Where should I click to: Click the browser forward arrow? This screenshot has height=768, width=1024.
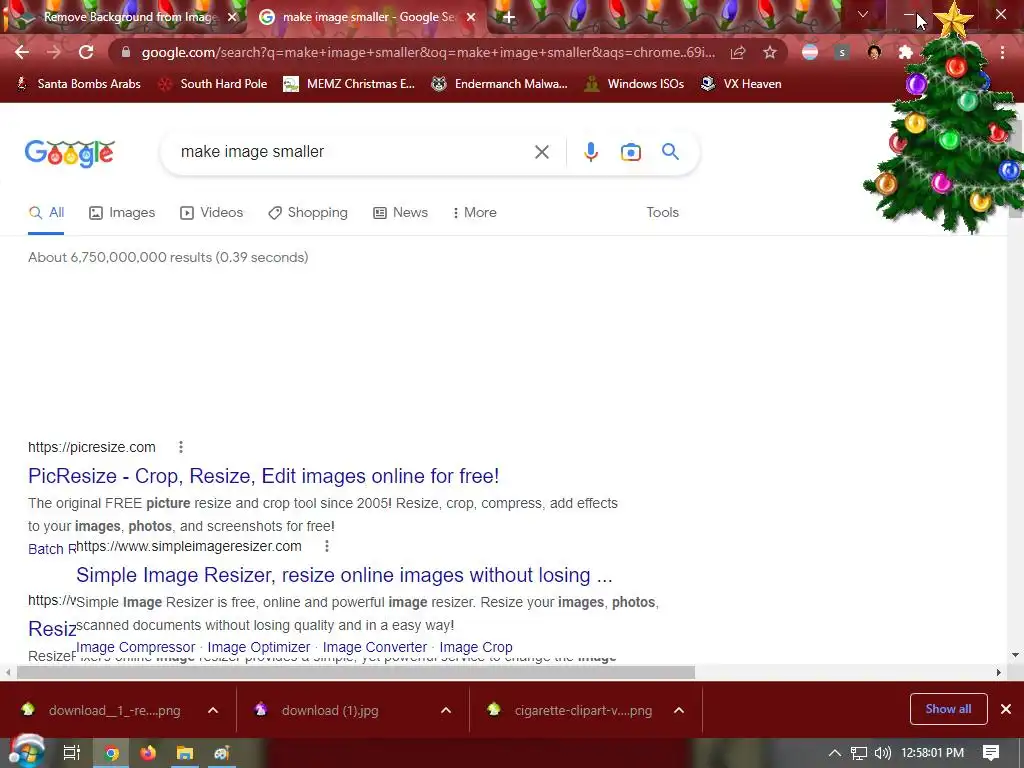(54, 52)
